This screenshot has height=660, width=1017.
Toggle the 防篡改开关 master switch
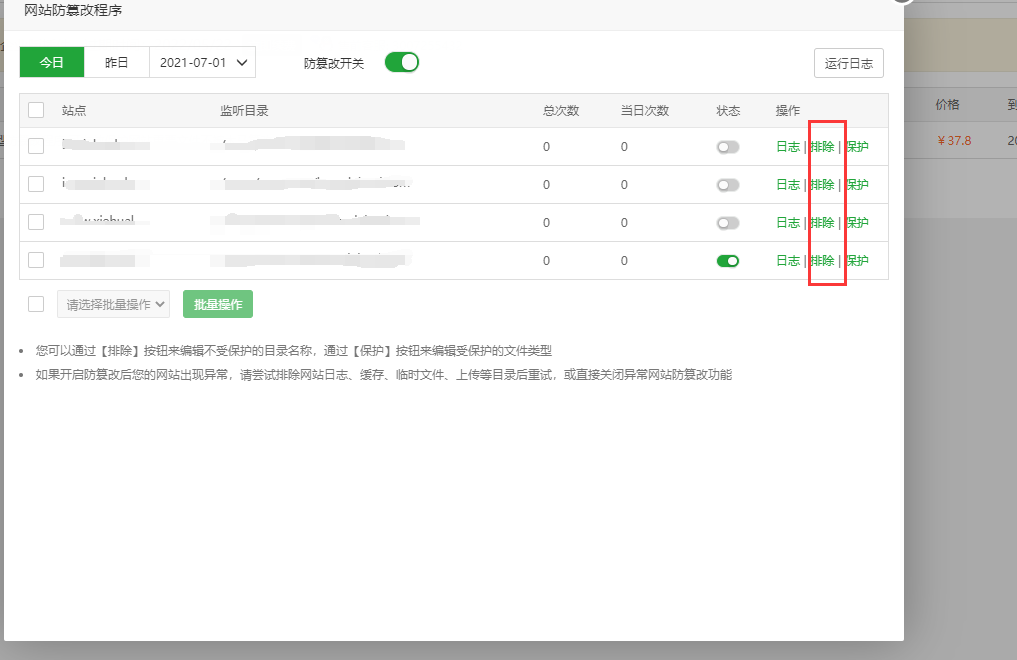402,62
